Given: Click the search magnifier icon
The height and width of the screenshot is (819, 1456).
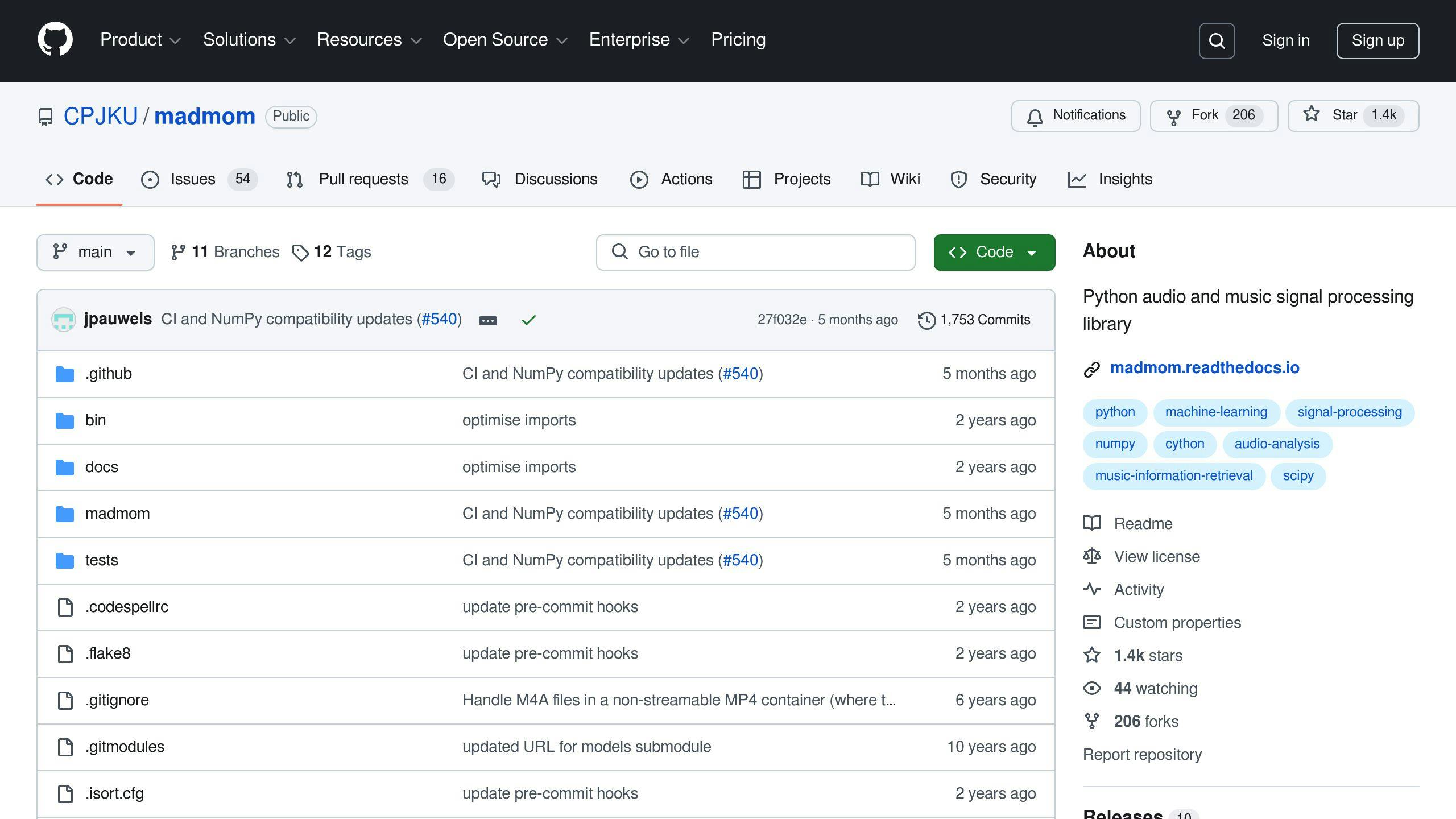Looking at the screenshot, I should (1217, 41).
